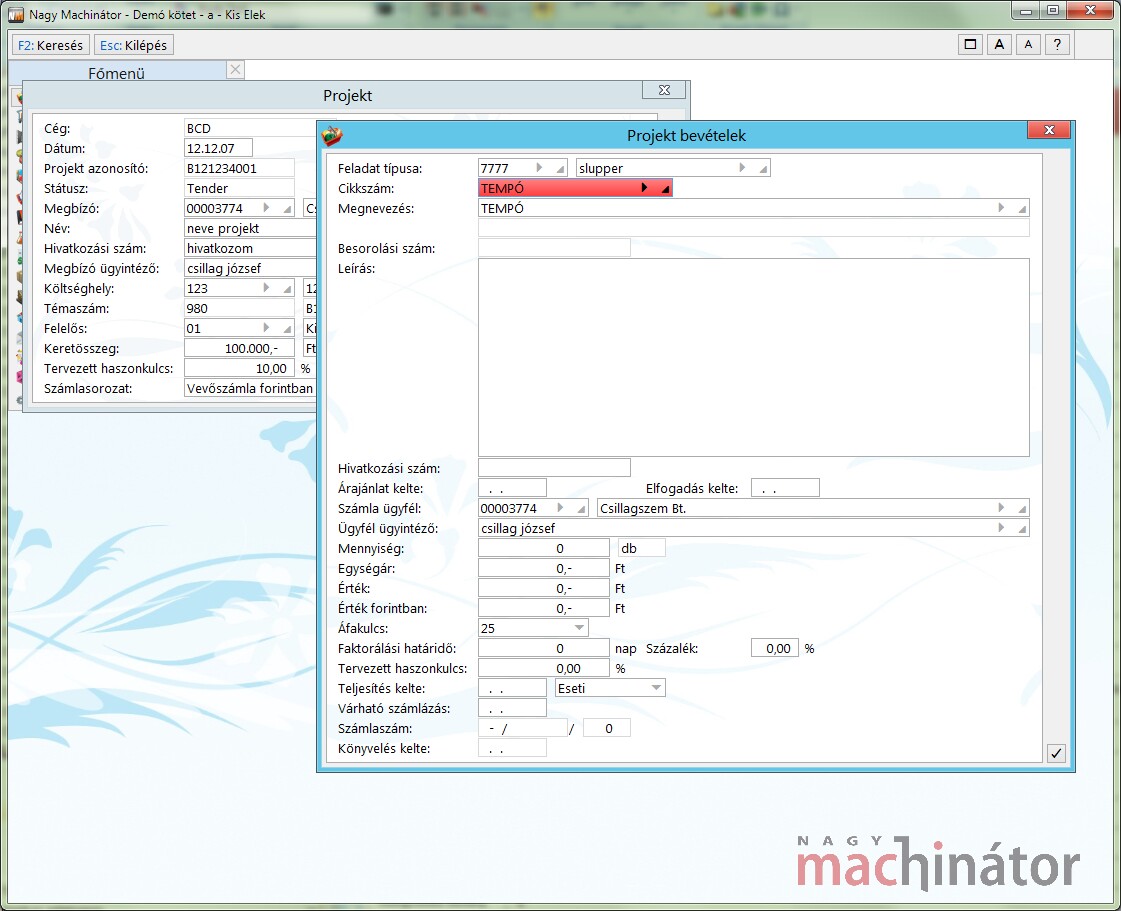Click Megbízó ügyintéző field in Projekt
Screen dimensions: 1121x911
click(x=250, y=268)
